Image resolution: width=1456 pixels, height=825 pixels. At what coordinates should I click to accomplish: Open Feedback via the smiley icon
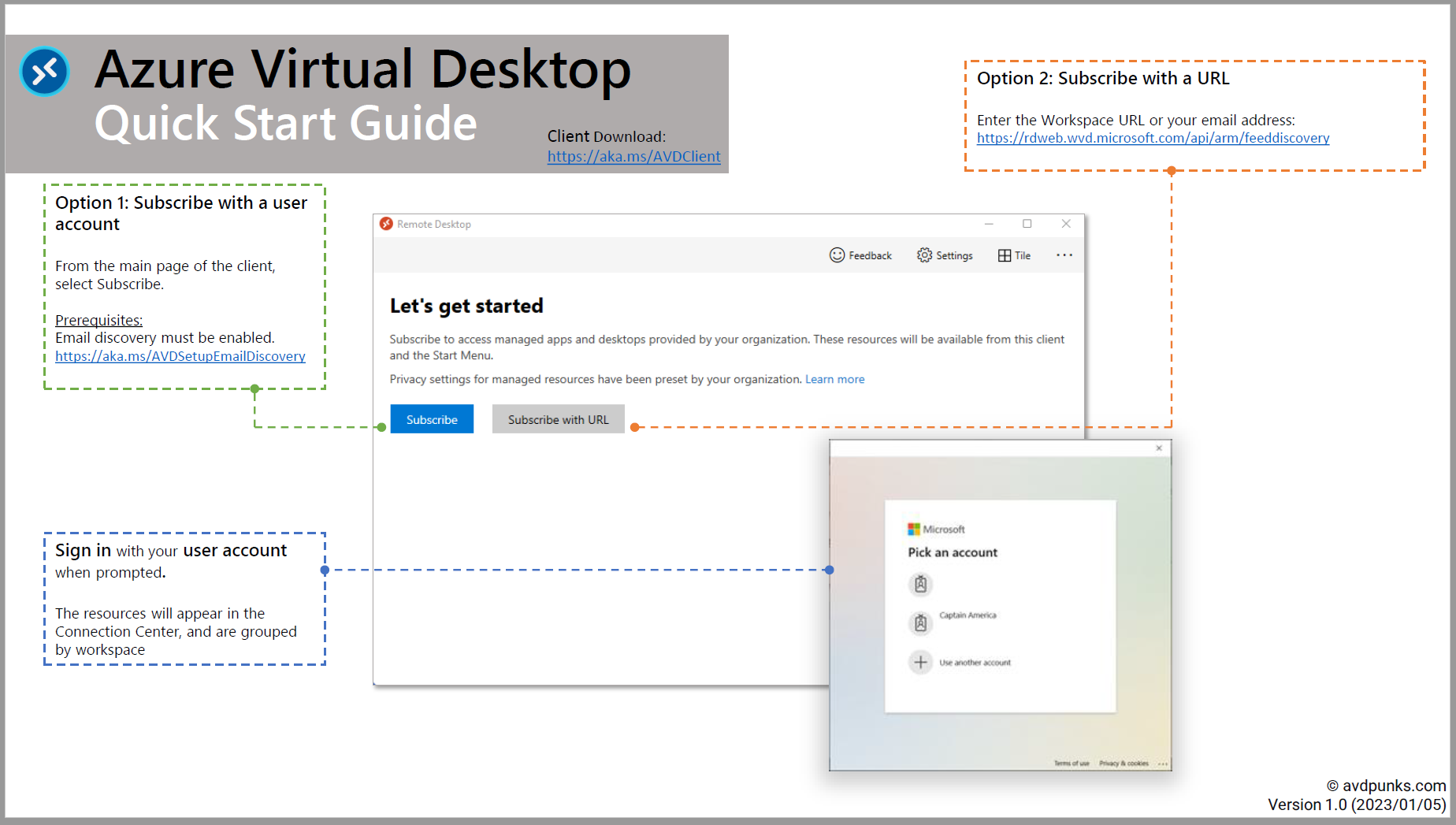pyautogui.click(x=837, y=255)
